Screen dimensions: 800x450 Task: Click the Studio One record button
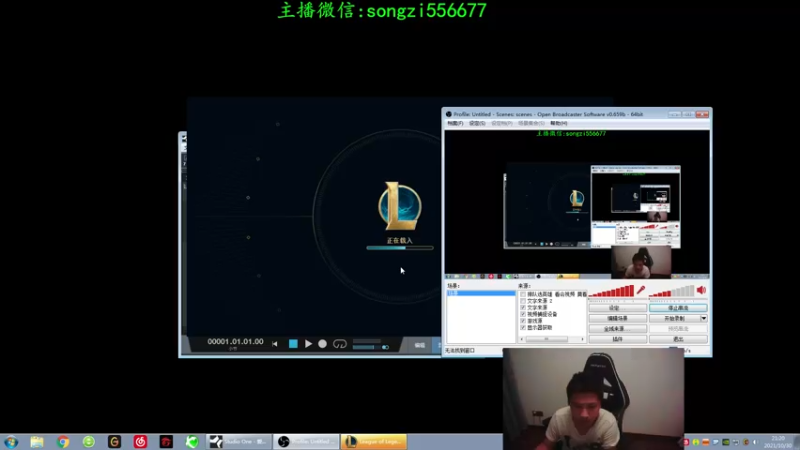(322, 344)
